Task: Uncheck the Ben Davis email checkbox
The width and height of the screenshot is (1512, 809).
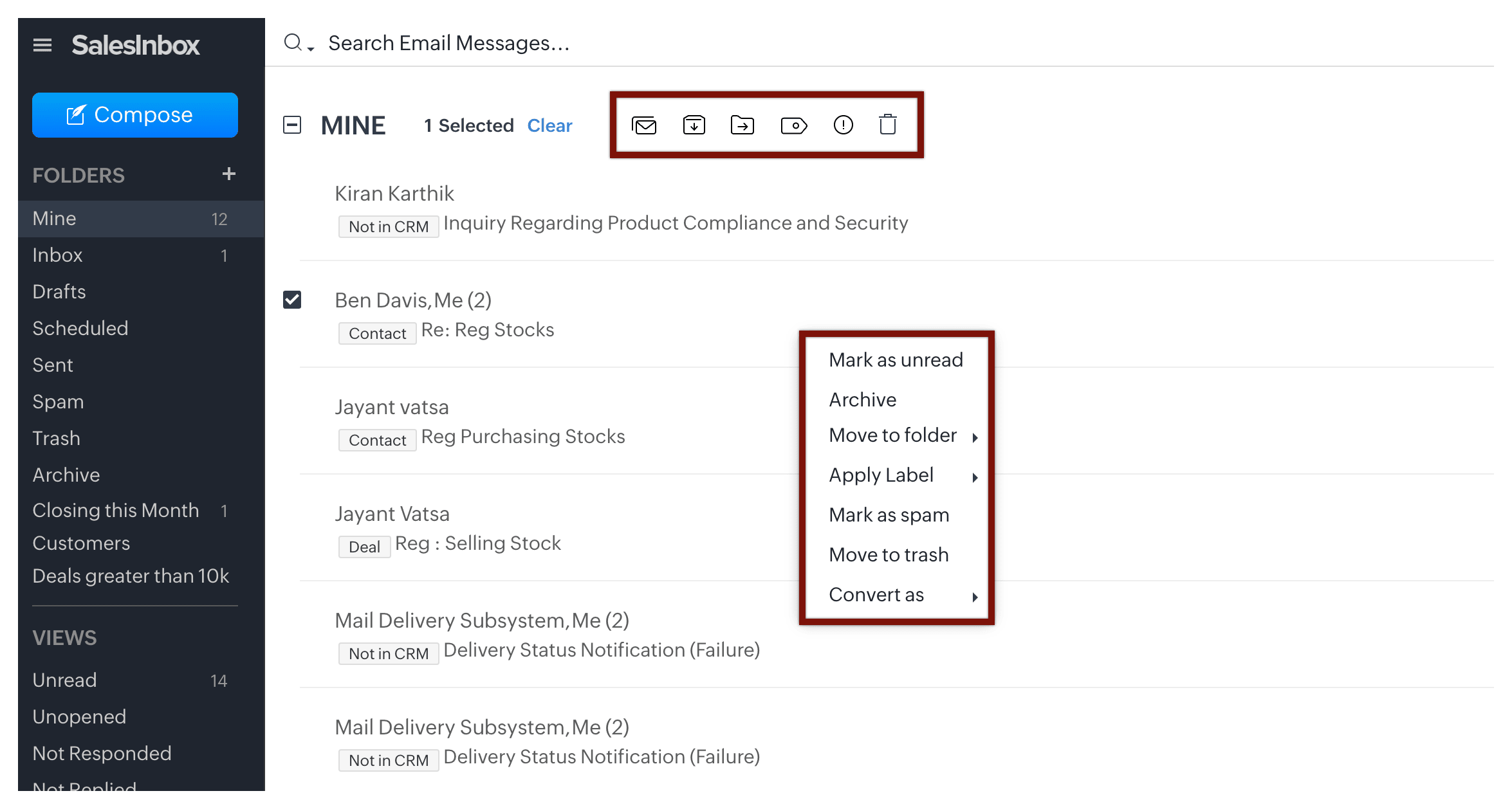Action: (292, 300)
